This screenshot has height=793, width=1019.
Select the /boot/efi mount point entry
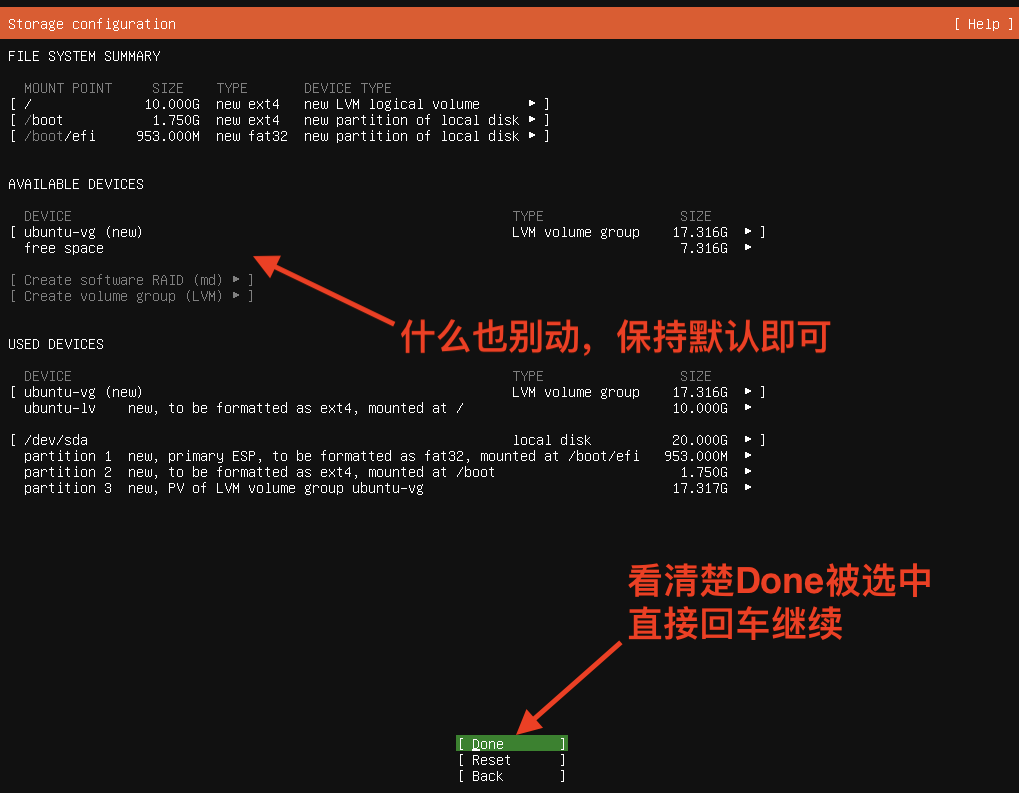point(280,136)
